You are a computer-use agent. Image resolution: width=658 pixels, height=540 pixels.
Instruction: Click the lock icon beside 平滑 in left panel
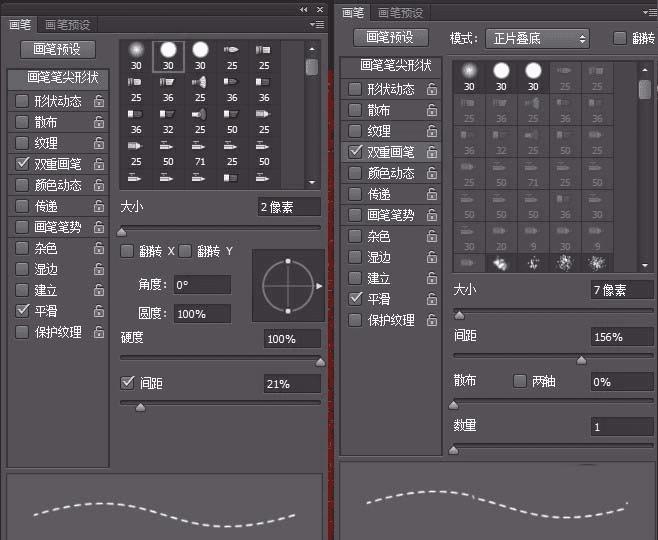click(x=99, y=311)
